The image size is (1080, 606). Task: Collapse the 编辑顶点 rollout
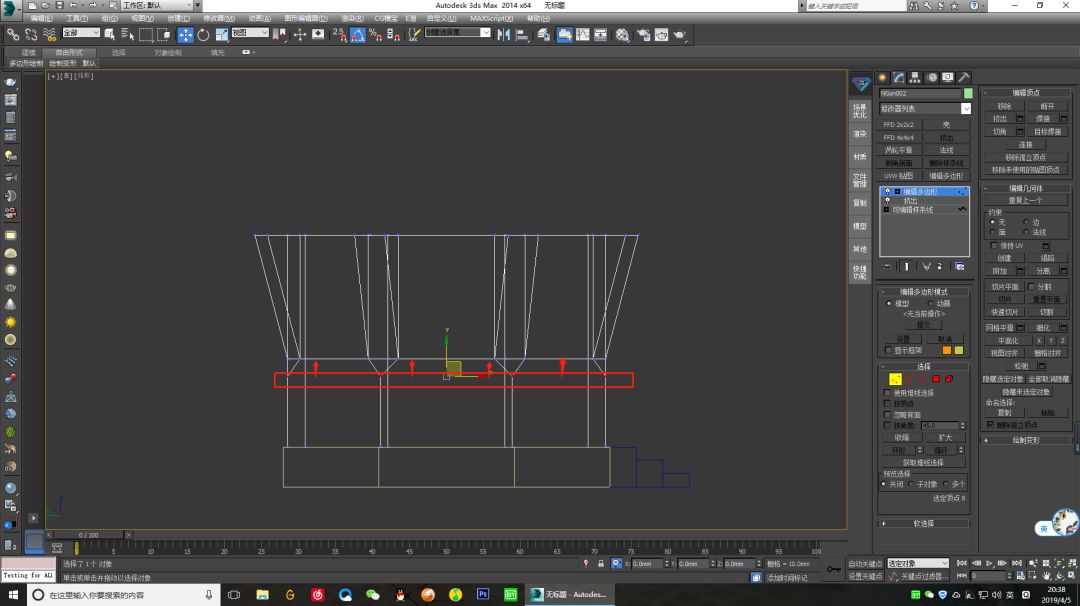pyautogui.click(x=1025, y=92)
